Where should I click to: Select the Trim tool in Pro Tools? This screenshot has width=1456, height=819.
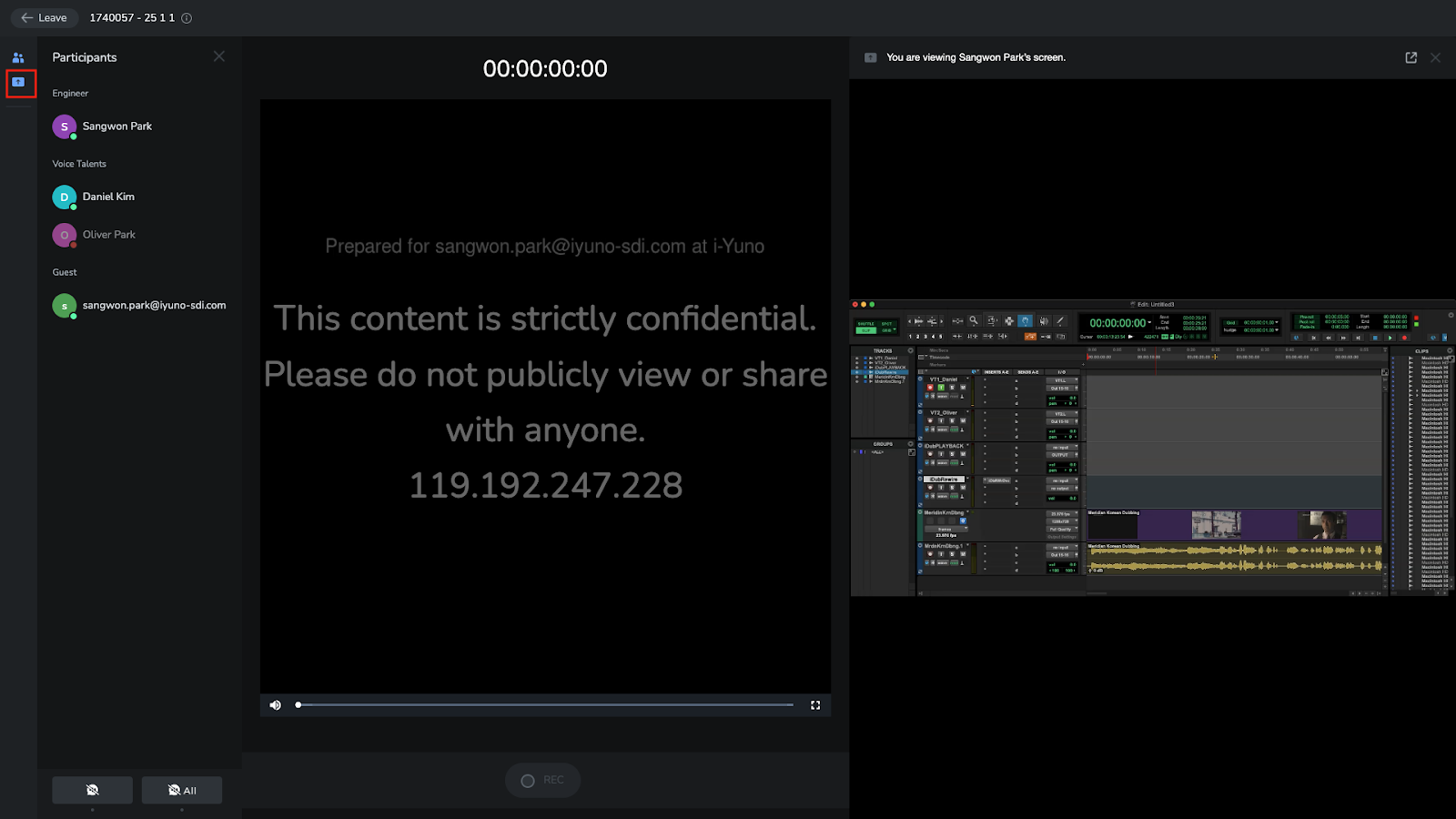pos(992,320)
